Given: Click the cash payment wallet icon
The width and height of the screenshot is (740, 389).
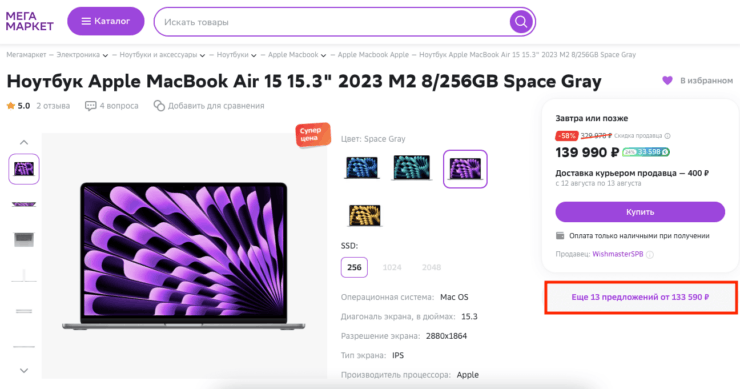Looking at the screenshot, I should tap(560, 236).
